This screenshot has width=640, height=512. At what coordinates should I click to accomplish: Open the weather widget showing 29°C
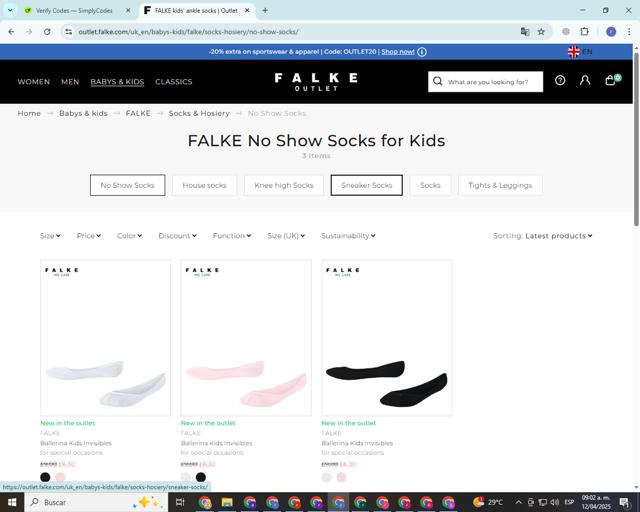pyautogui.click(x=488, y=502)
